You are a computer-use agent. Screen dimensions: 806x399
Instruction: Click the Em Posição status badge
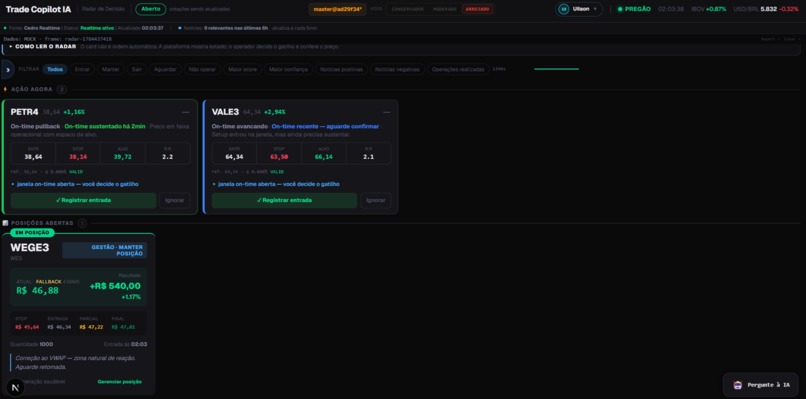click(32, 233)
